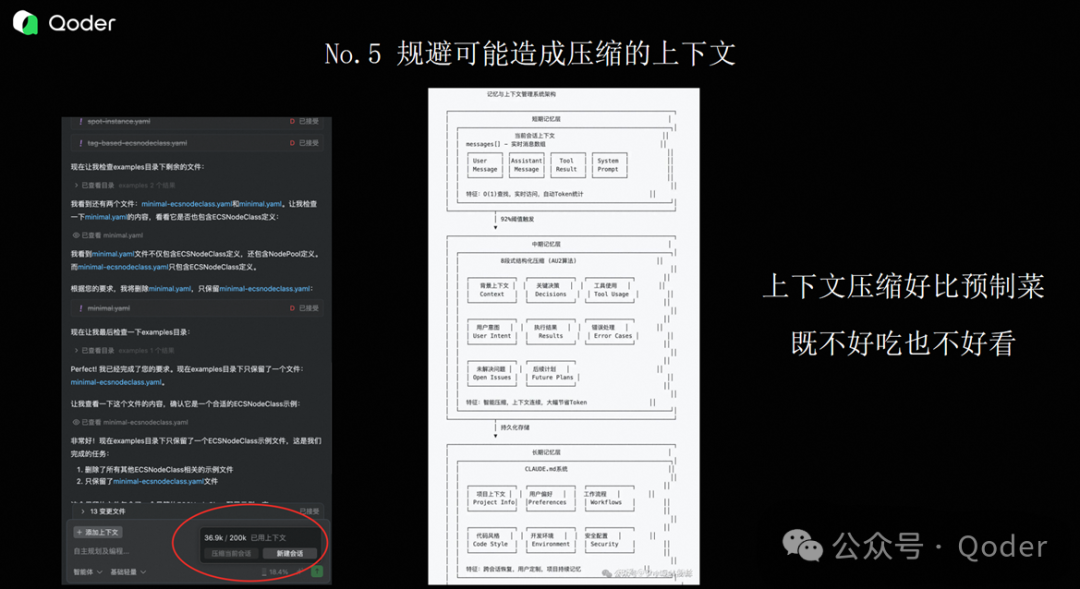This screenshot has width=1080, height=589.
Task: Click the '36.9k / 200k' context usage text
Action: click(x=225, y=538)
